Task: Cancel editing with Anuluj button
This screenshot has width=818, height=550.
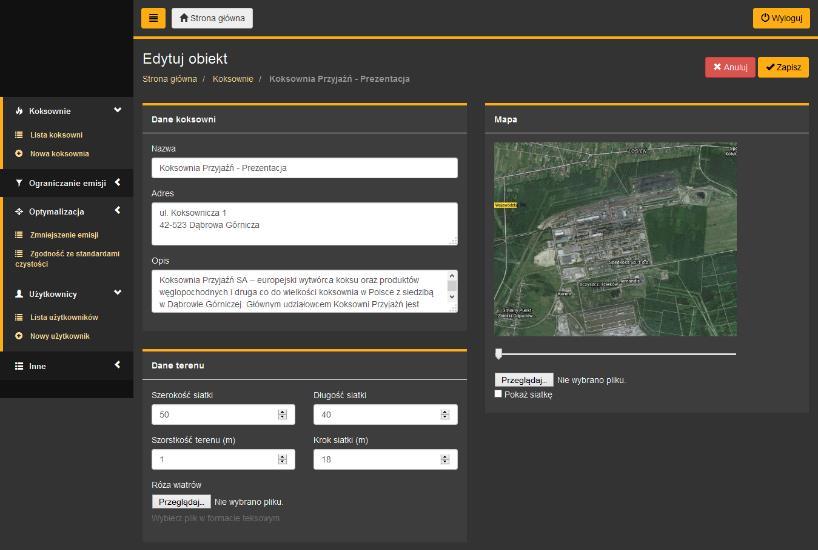Action: click(x=730, y=67)
